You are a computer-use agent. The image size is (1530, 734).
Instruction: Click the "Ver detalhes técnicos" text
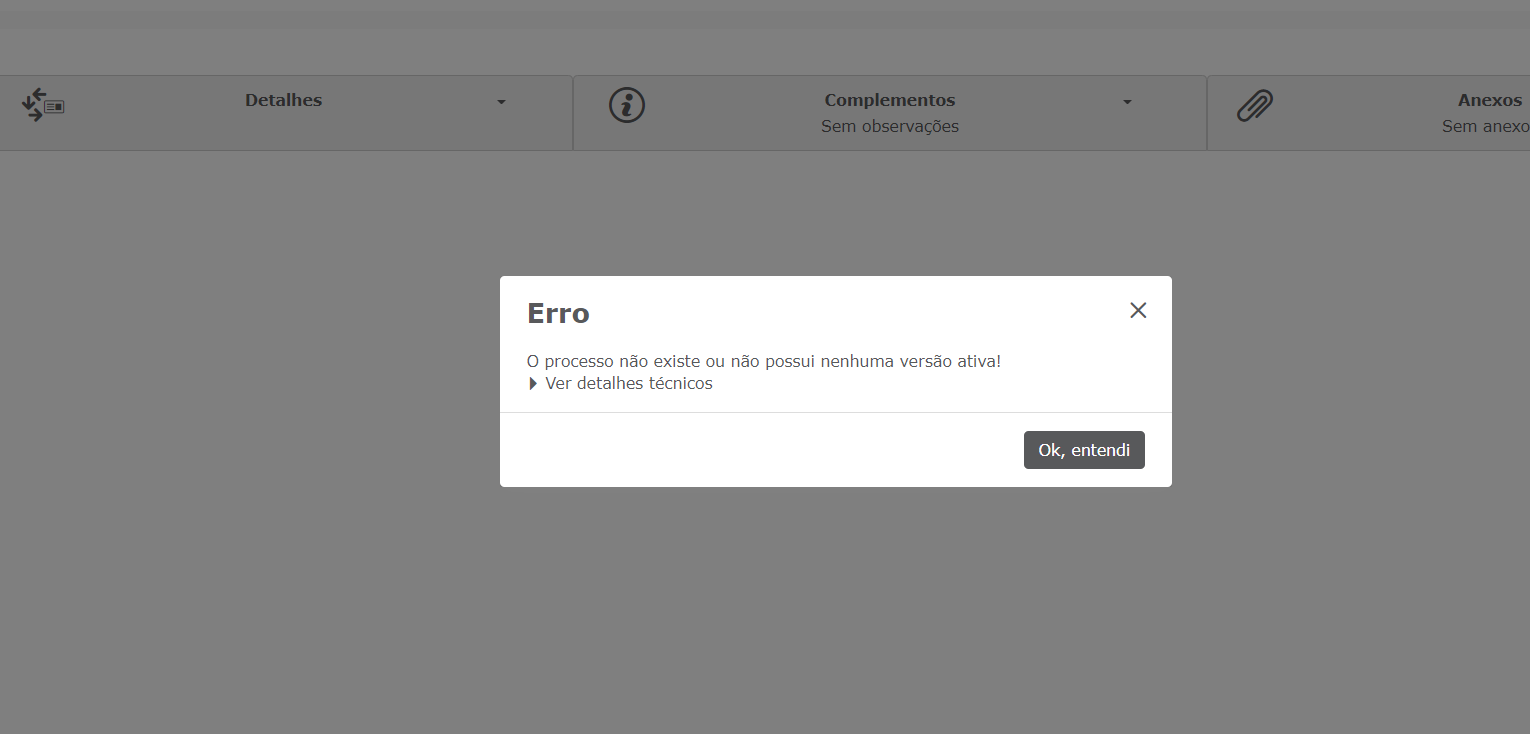[628, 384]
